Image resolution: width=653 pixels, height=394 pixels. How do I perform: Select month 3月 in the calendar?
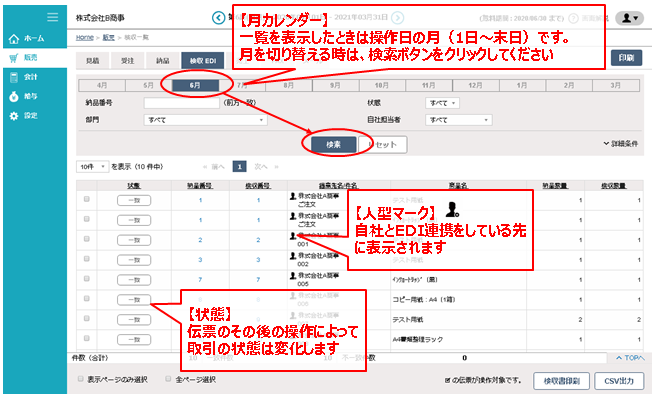pyautogui.click(x=616, y=85)
